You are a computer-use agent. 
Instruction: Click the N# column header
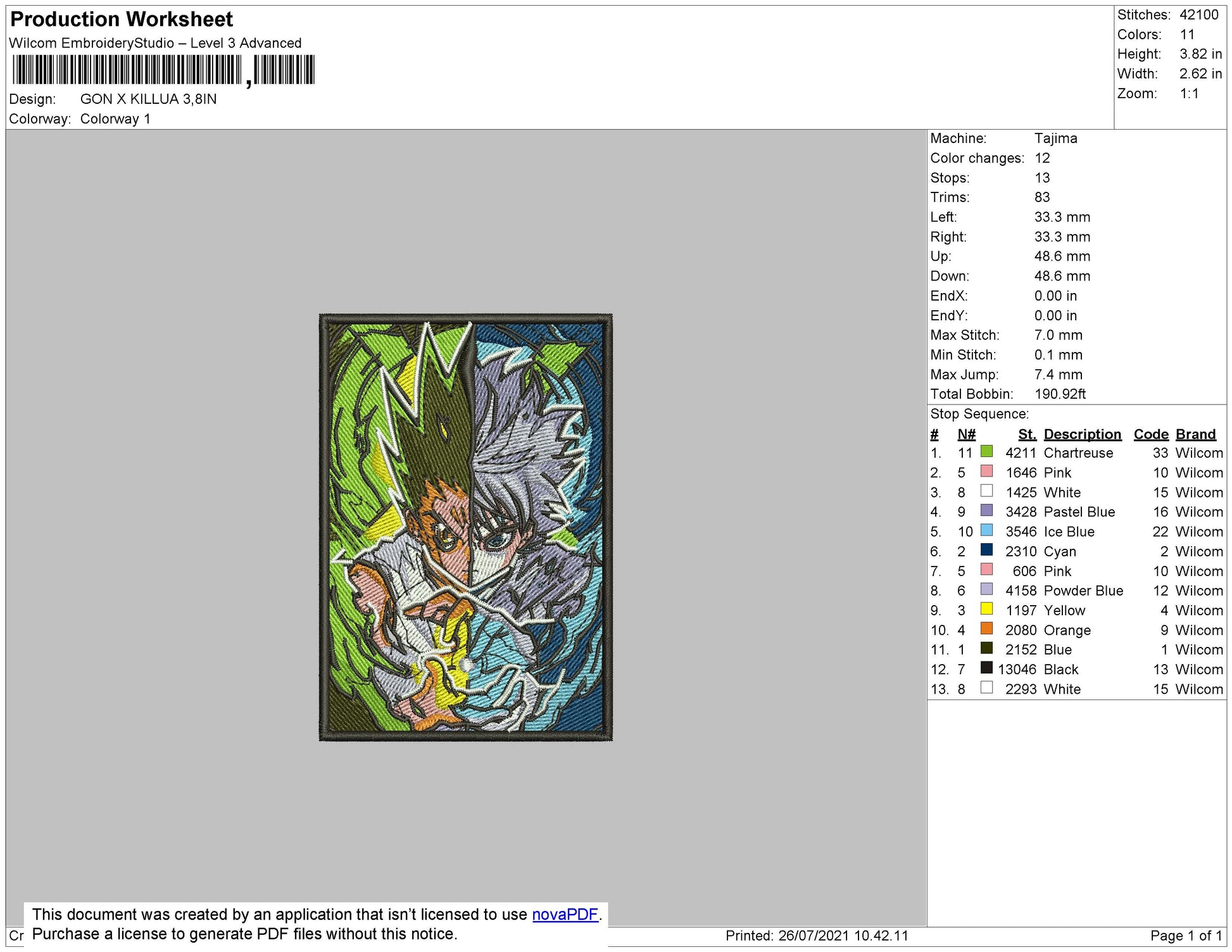coord(966,434)
